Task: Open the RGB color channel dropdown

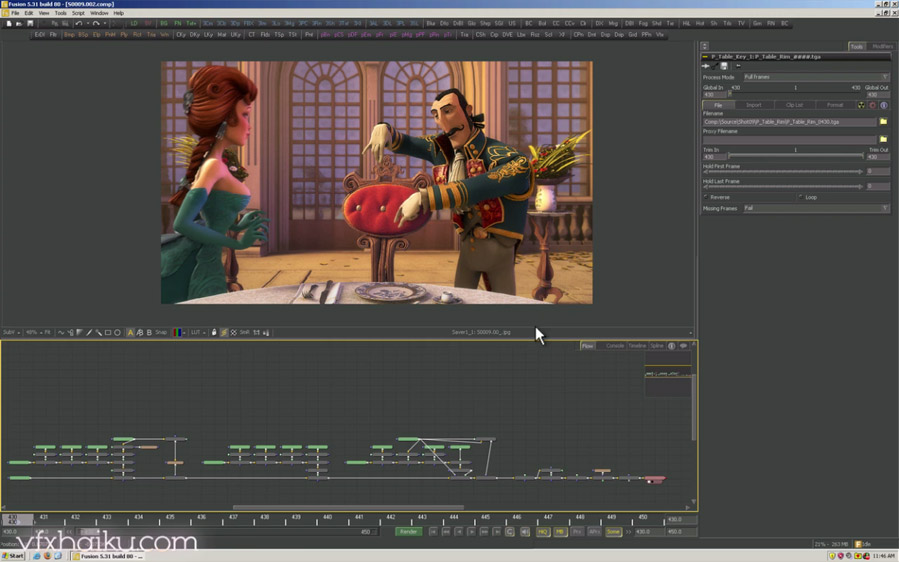Action: (179, 332)
